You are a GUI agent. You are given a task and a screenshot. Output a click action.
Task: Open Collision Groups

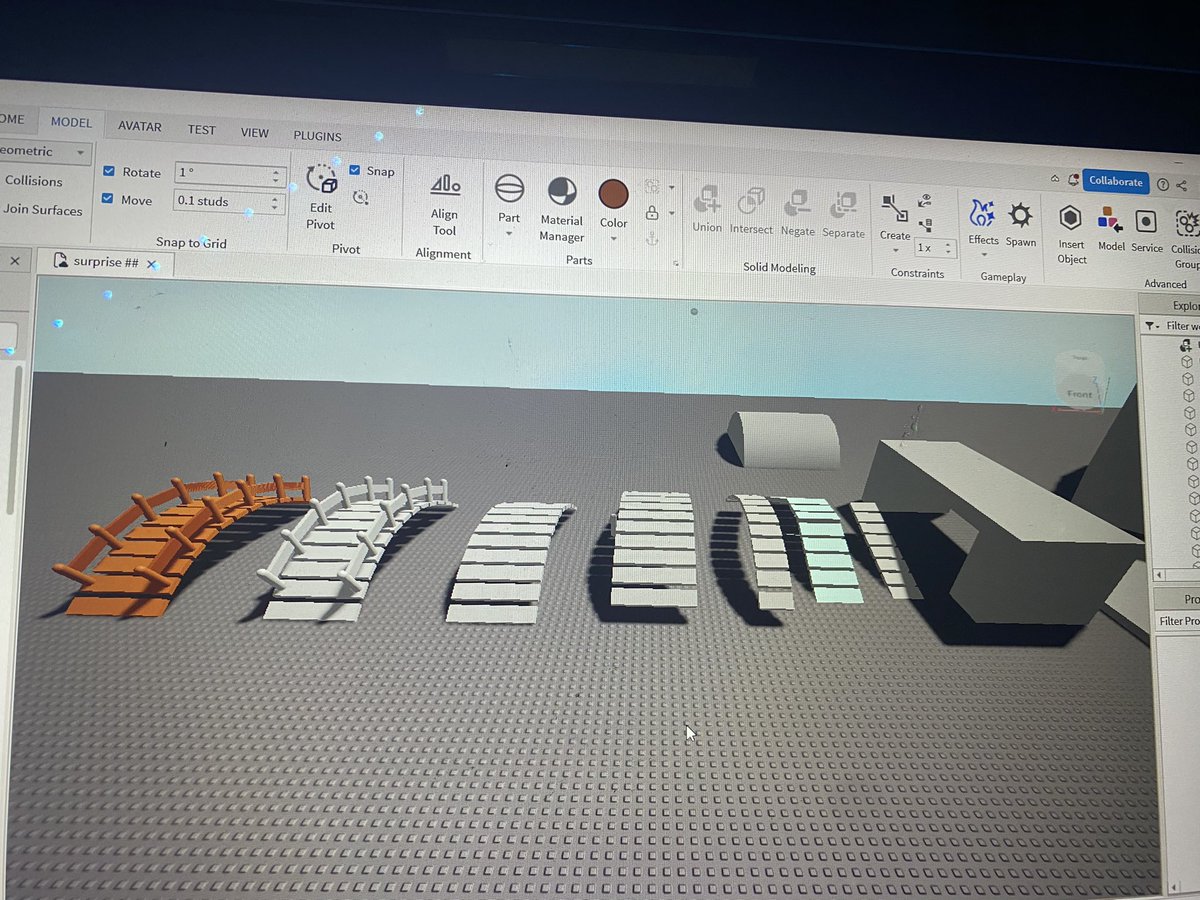click(x=1187, y=239)
